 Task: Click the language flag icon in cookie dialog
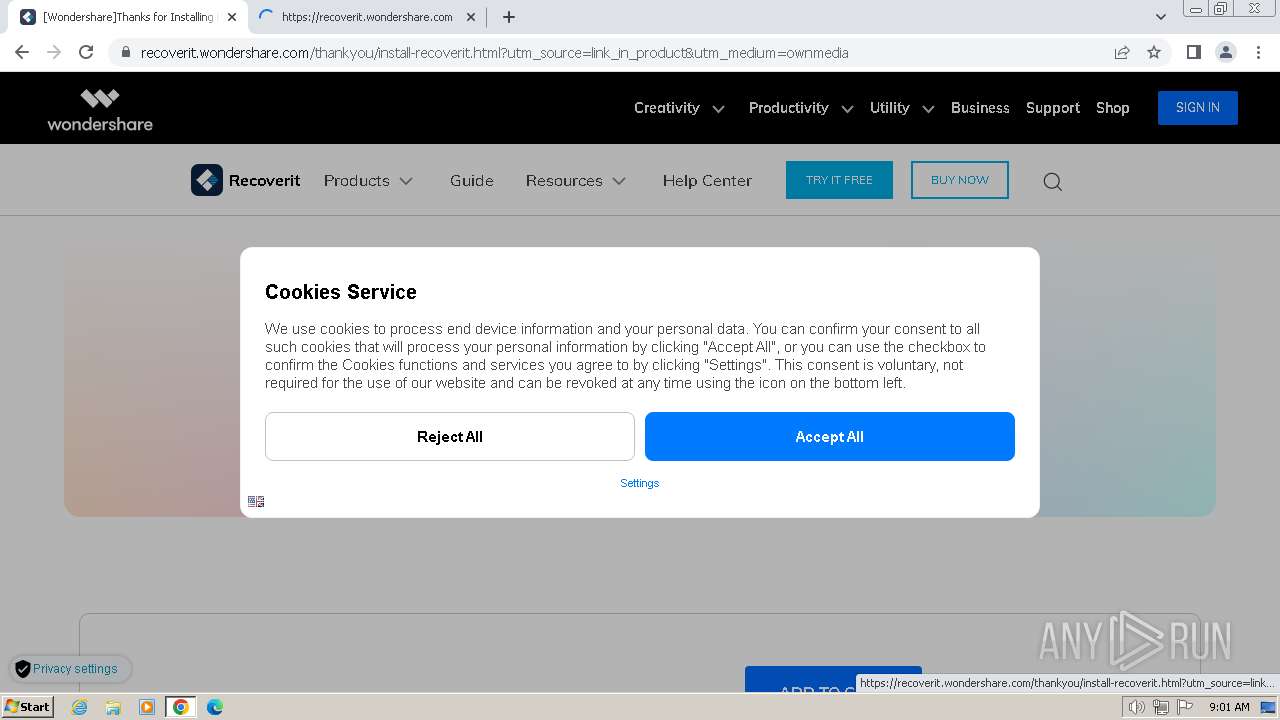click(256, 501)
